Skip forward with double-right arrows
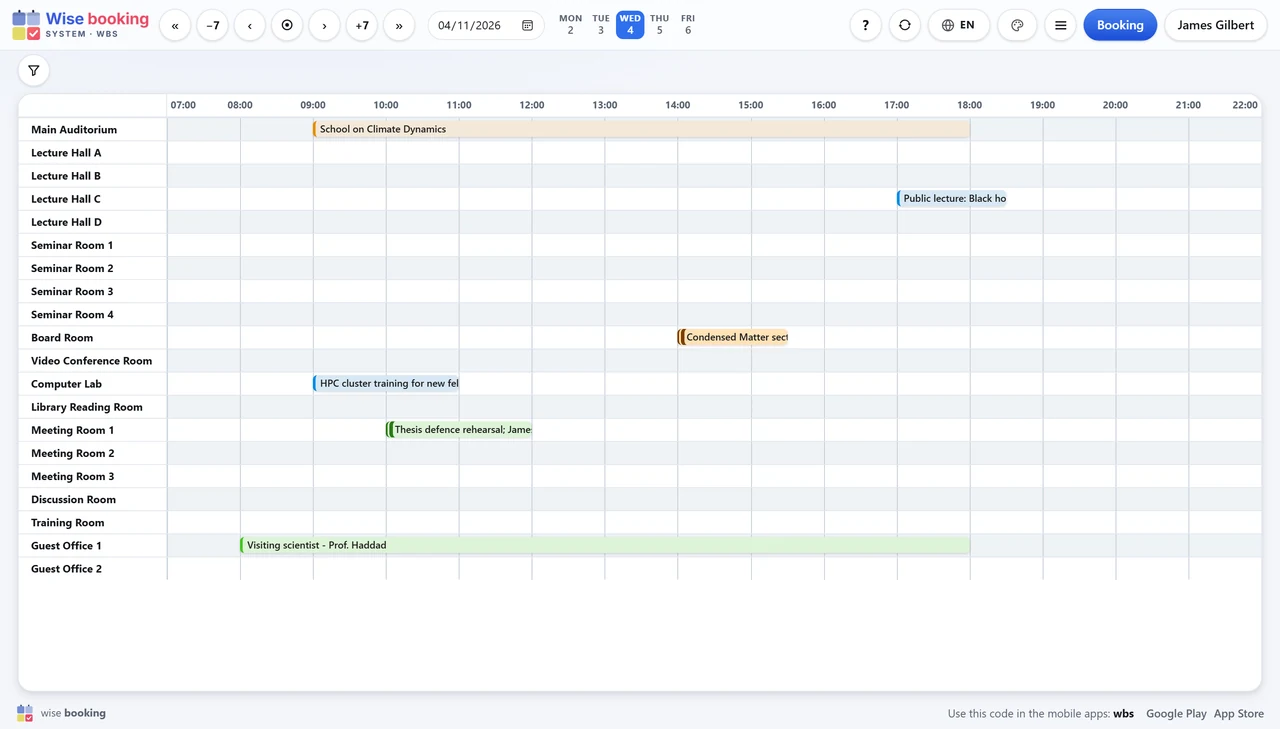The width and height of the screenshot is (1280, 729). (x=399, y=25)
